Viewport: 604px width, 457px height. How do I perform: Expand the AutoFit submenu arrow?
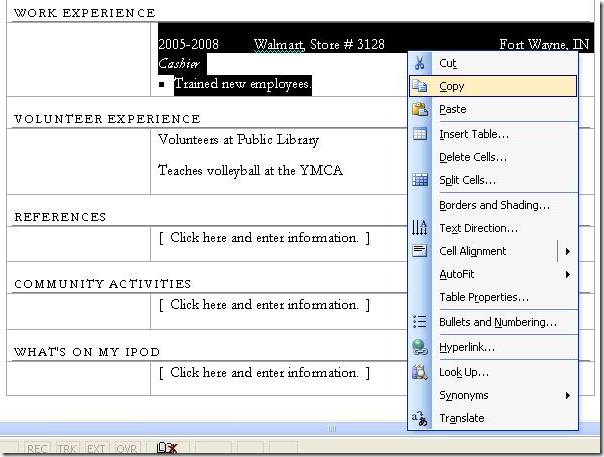[x=567, y=274]
